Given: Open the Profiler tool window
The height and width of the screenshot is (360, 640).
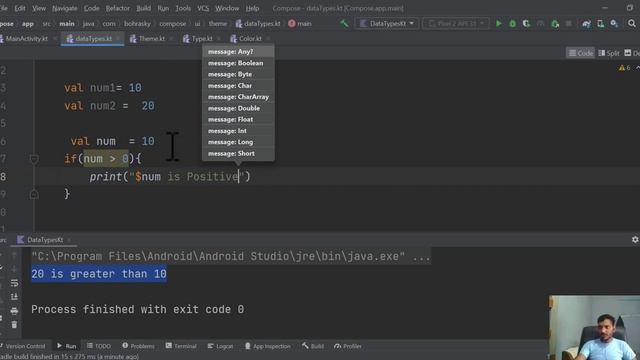Looking at the screenshot, I should point(348,346).
